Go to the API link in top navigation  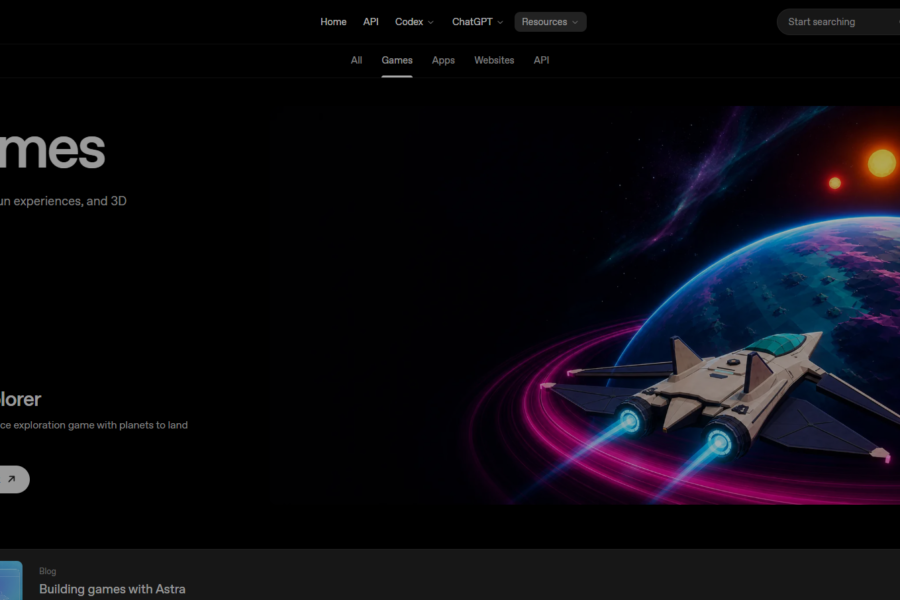[x=371, y=22]
